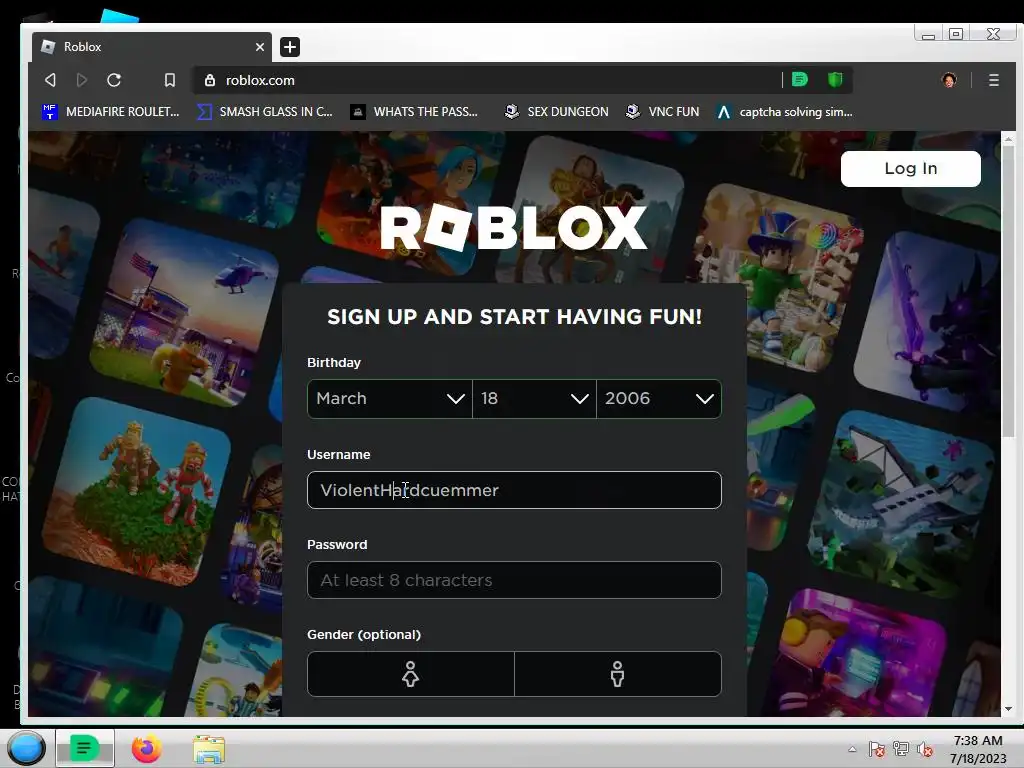Image resolution: width=1024 pixels, height=768 pixels.
Task: Open the SMASH GLASS IN C... bookmark
Action: 265,112
